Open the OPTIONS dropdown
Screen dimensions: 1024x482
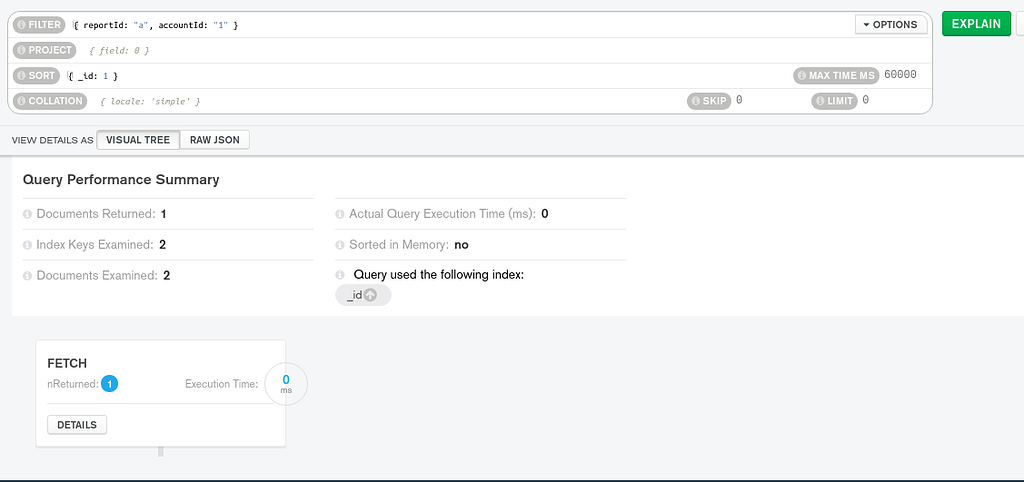point(891,25)
